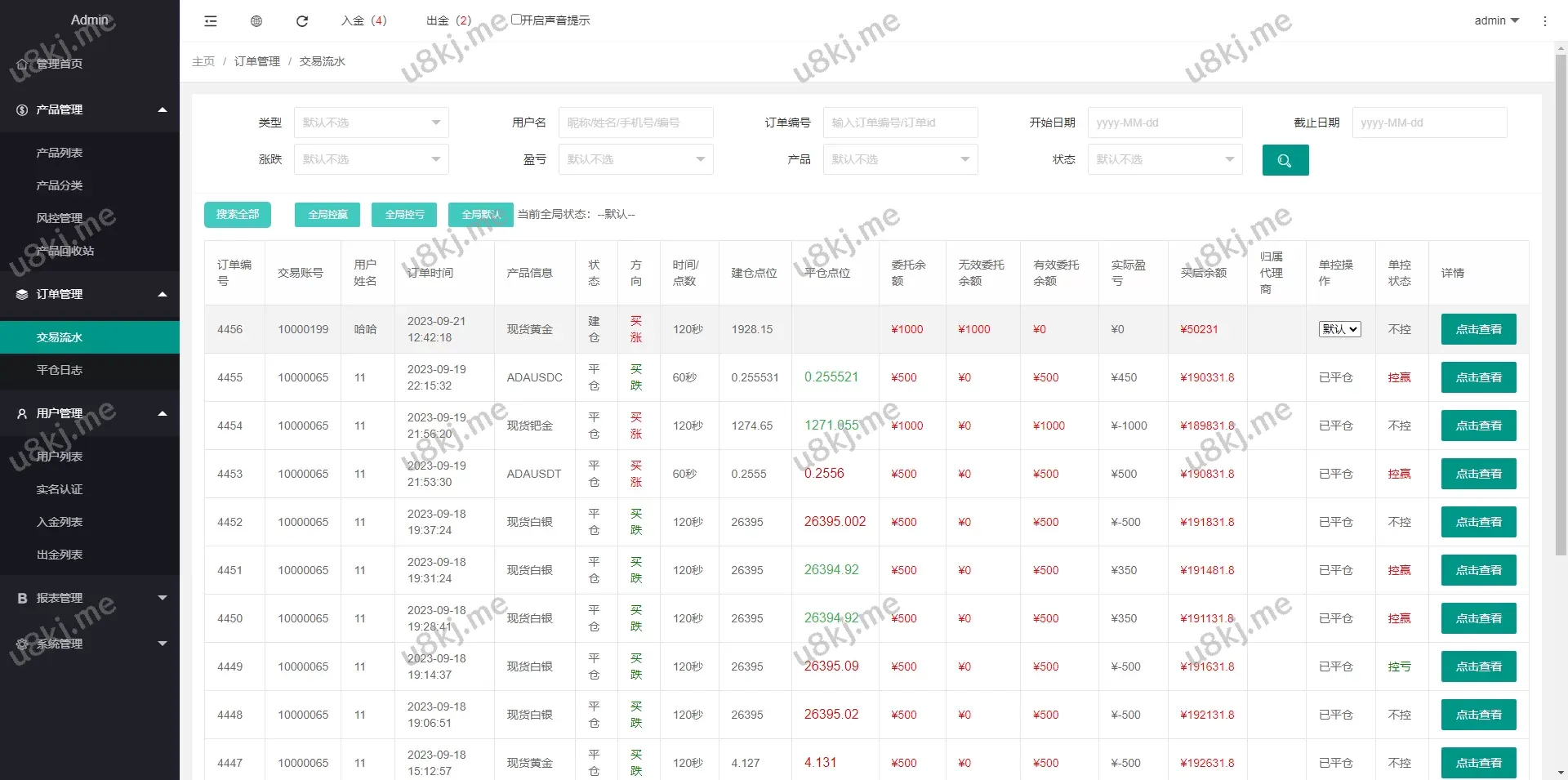Image resolution: width=1568 pixels, height=780 pixels.
Task: Open the 状态 dropdown filter
Action: click(x=1165, y=159)
